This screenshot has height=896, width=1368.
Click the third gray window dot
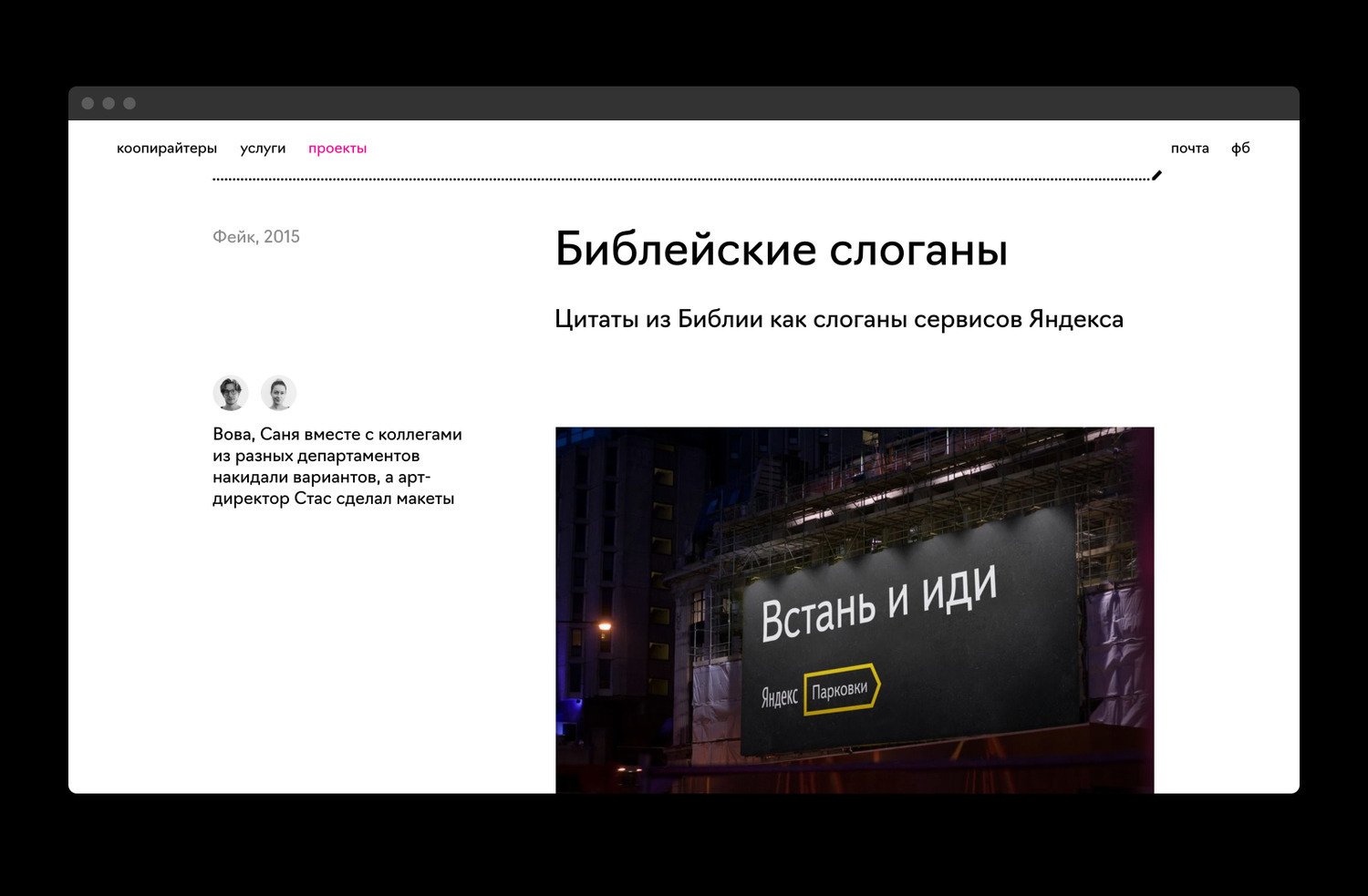click(130, 104)
